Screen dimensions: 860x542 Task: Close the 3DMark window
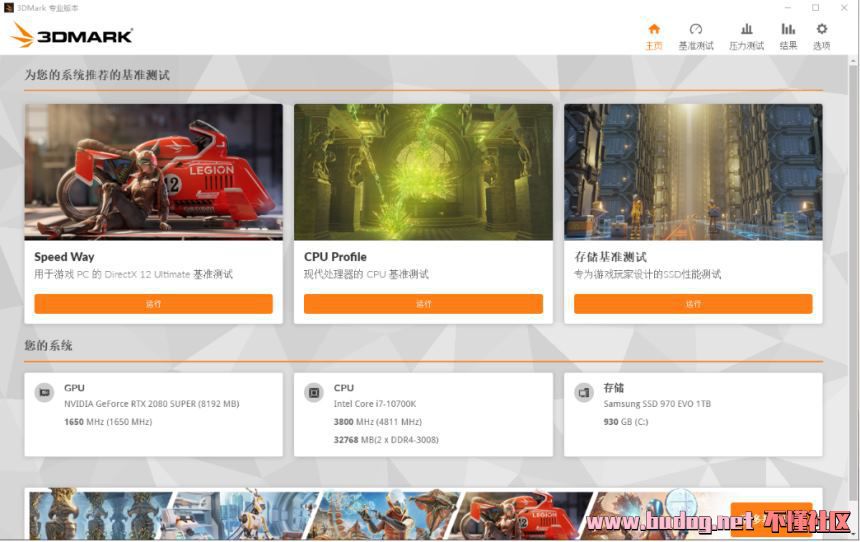844,8
